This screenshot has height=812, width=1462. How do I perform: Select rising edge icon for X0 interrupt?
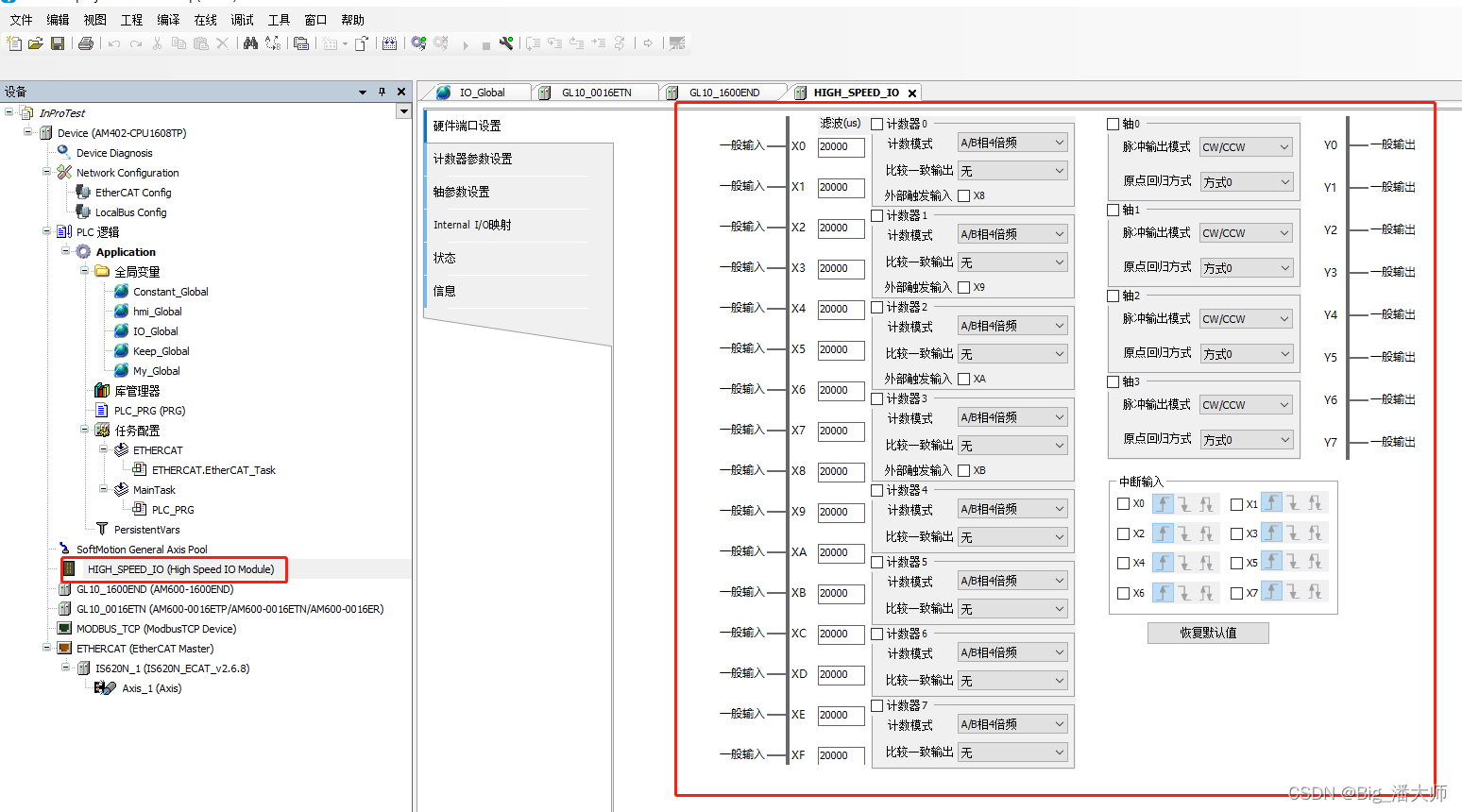pos(1164,503)
